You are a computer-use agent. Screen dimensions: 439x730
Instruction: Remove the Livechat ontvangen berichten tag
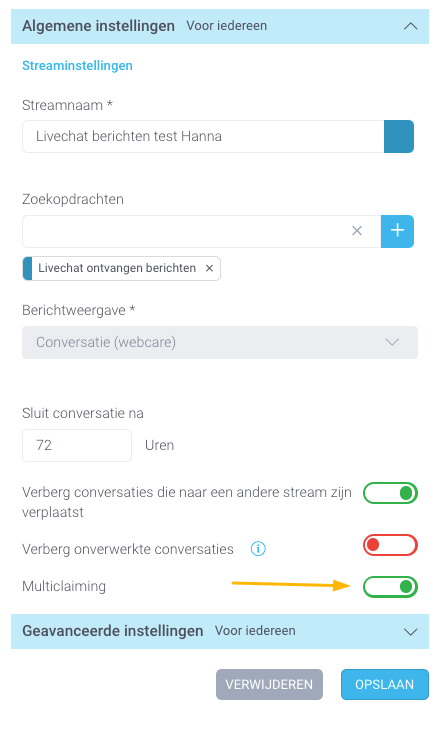point(209,268)
